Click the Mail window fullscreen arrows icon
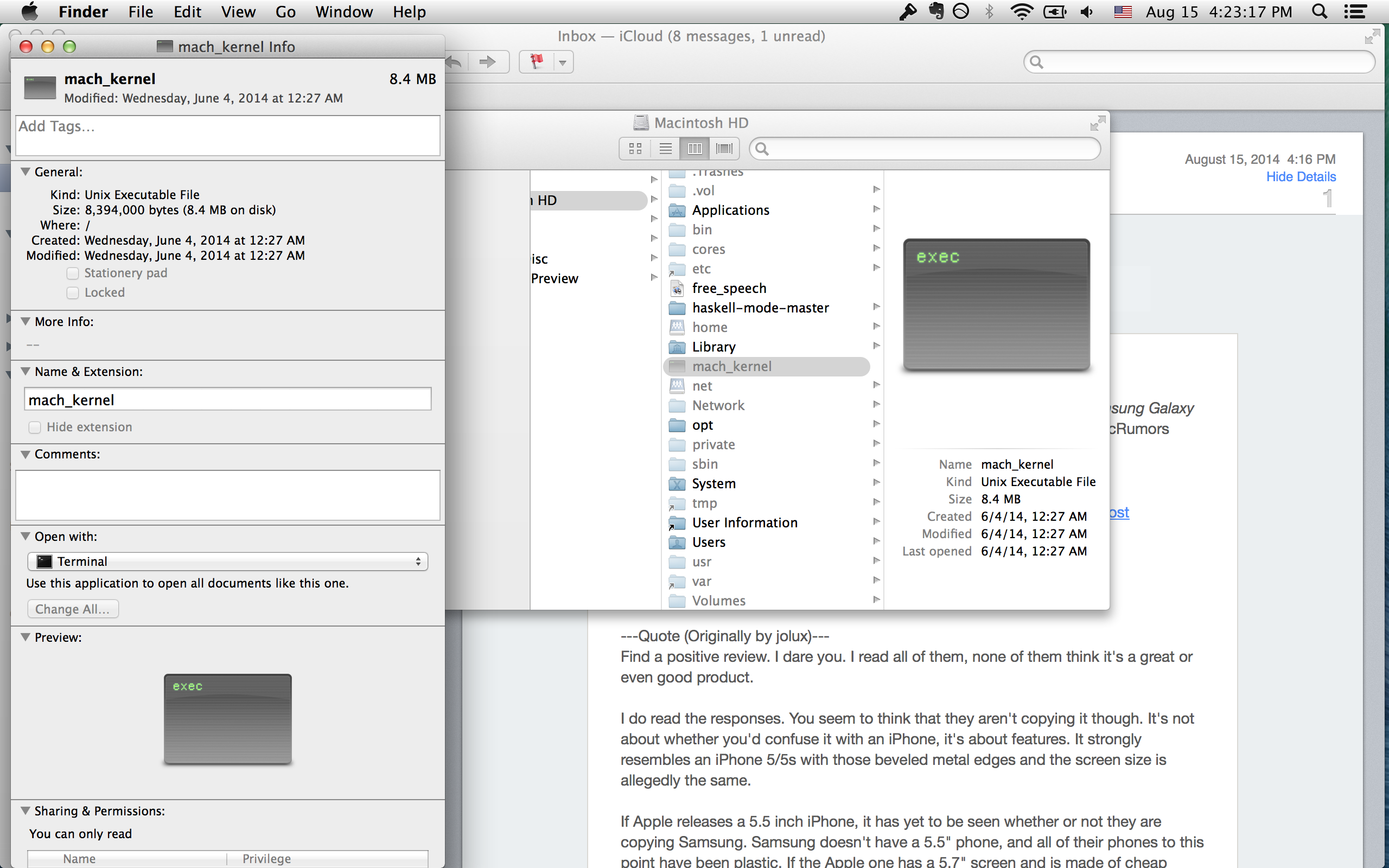Viewport: 1389px width, 868px height. (x=1372, y=36)
